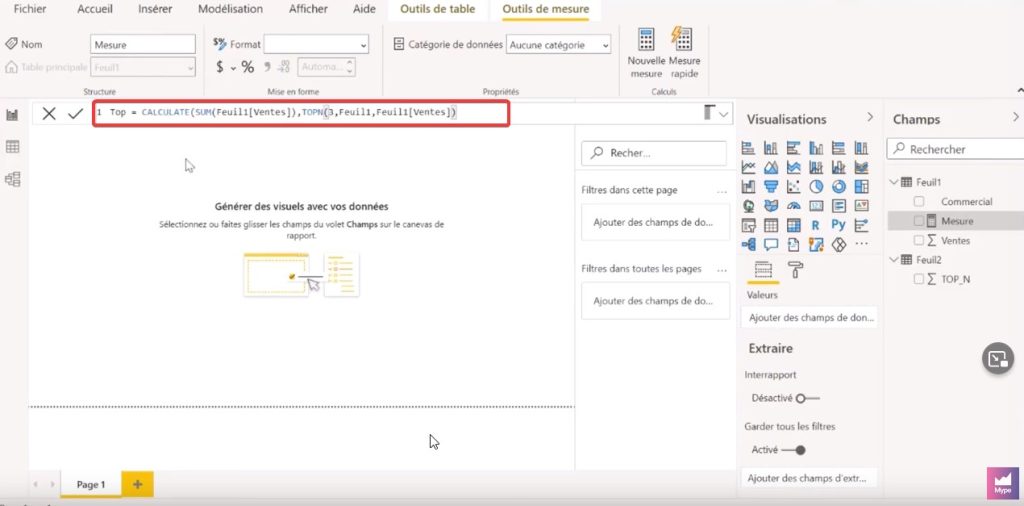Select the R script visual

pyautogui.click(x=816, y=225)
